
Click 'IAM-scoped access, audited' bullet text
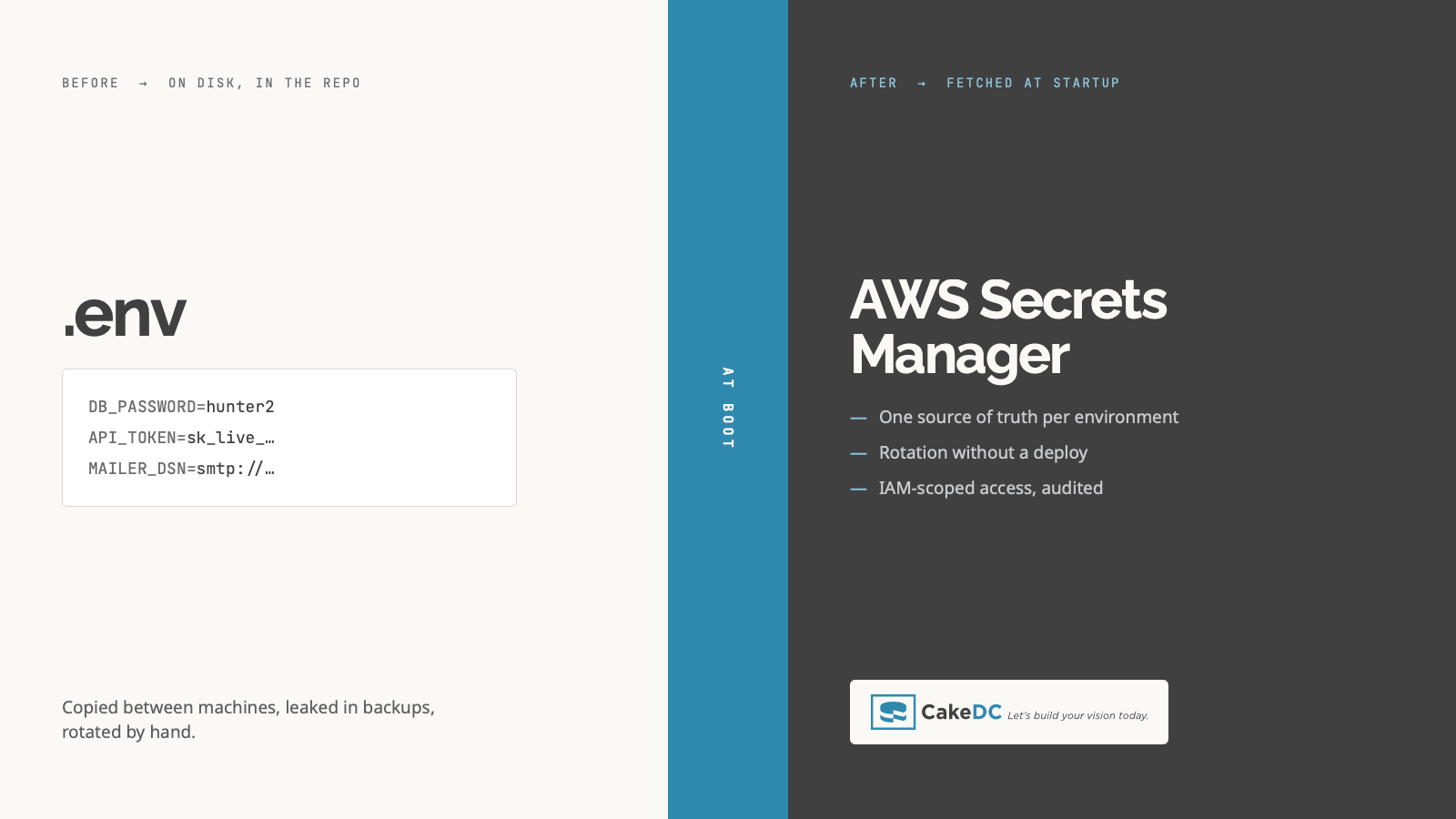[x=991, y=488]
